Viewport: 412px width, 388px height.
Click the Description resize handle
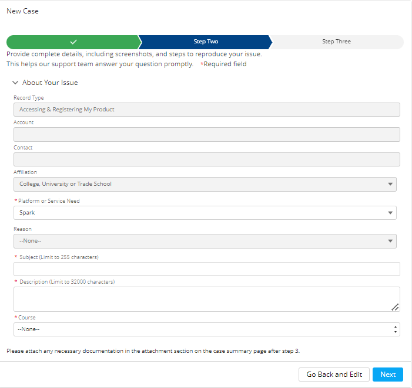(395, 307)
